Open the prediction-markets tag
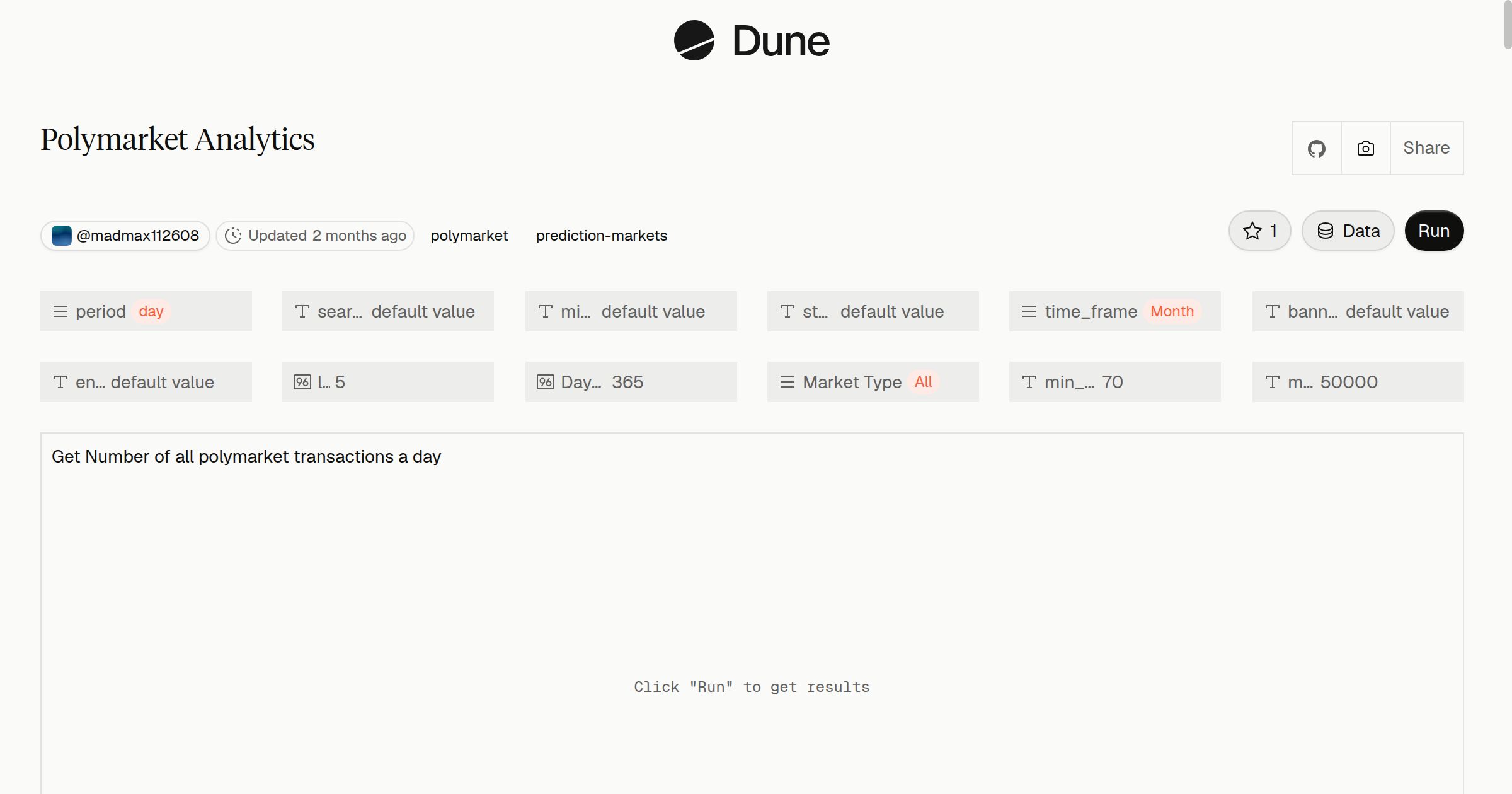1512x794 pixels. (601, 236)
